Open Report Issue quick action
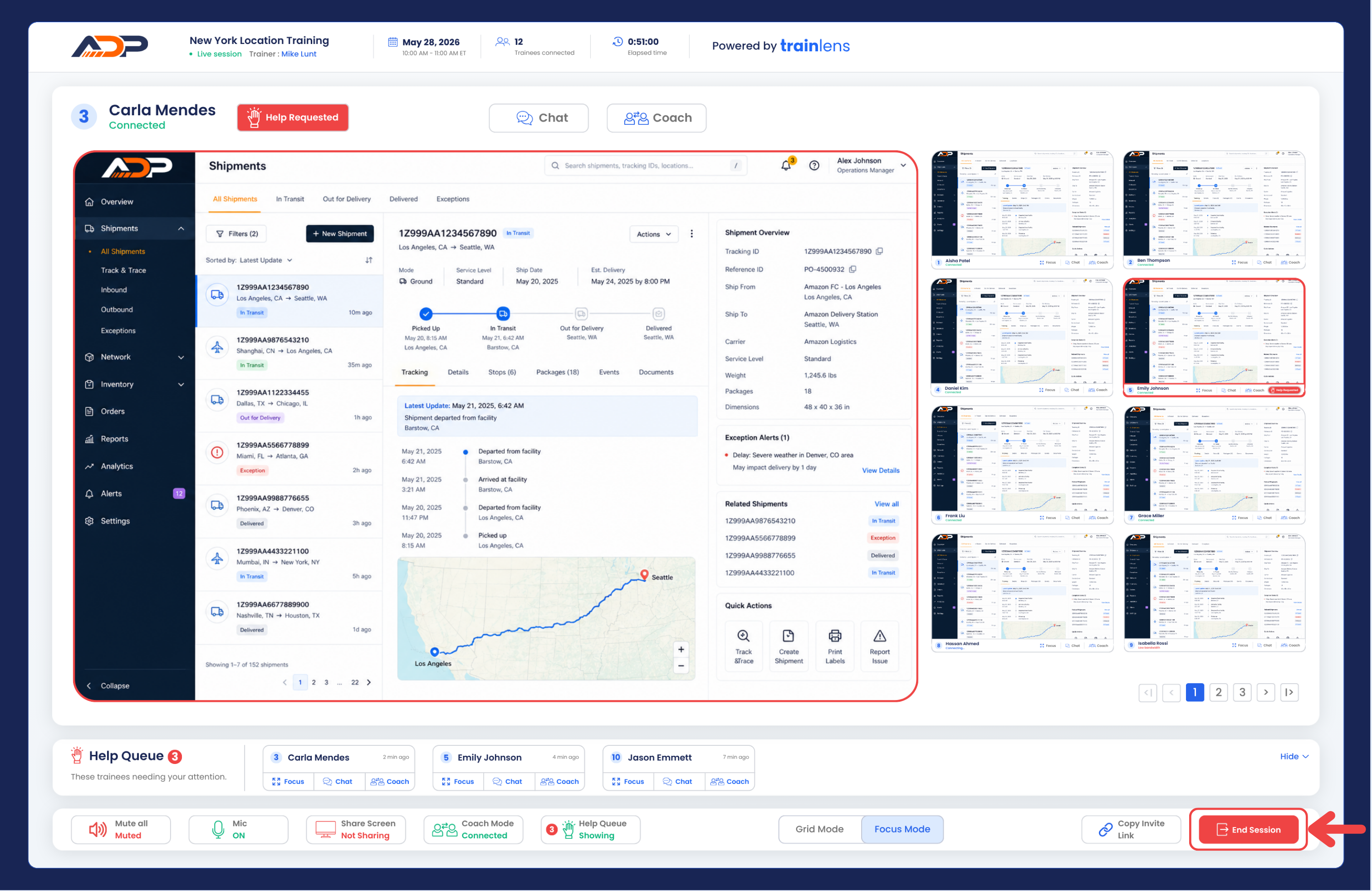Image resolution: width=1372 pixels, height=891 pixels. (880, 646)
